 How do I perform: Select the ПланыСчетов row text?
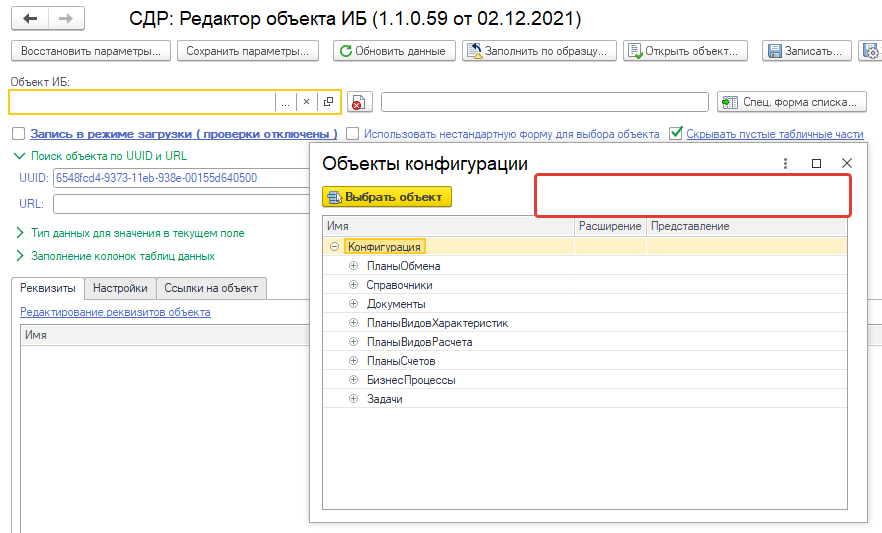tap(401, 361)
